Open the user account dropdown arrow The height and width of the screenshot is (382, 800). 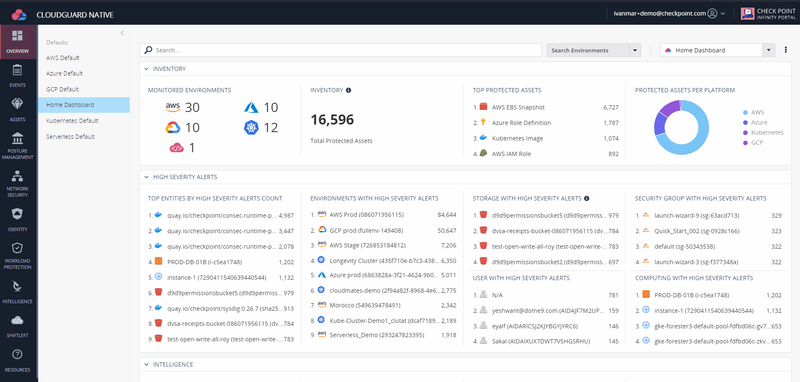(723, 14)
